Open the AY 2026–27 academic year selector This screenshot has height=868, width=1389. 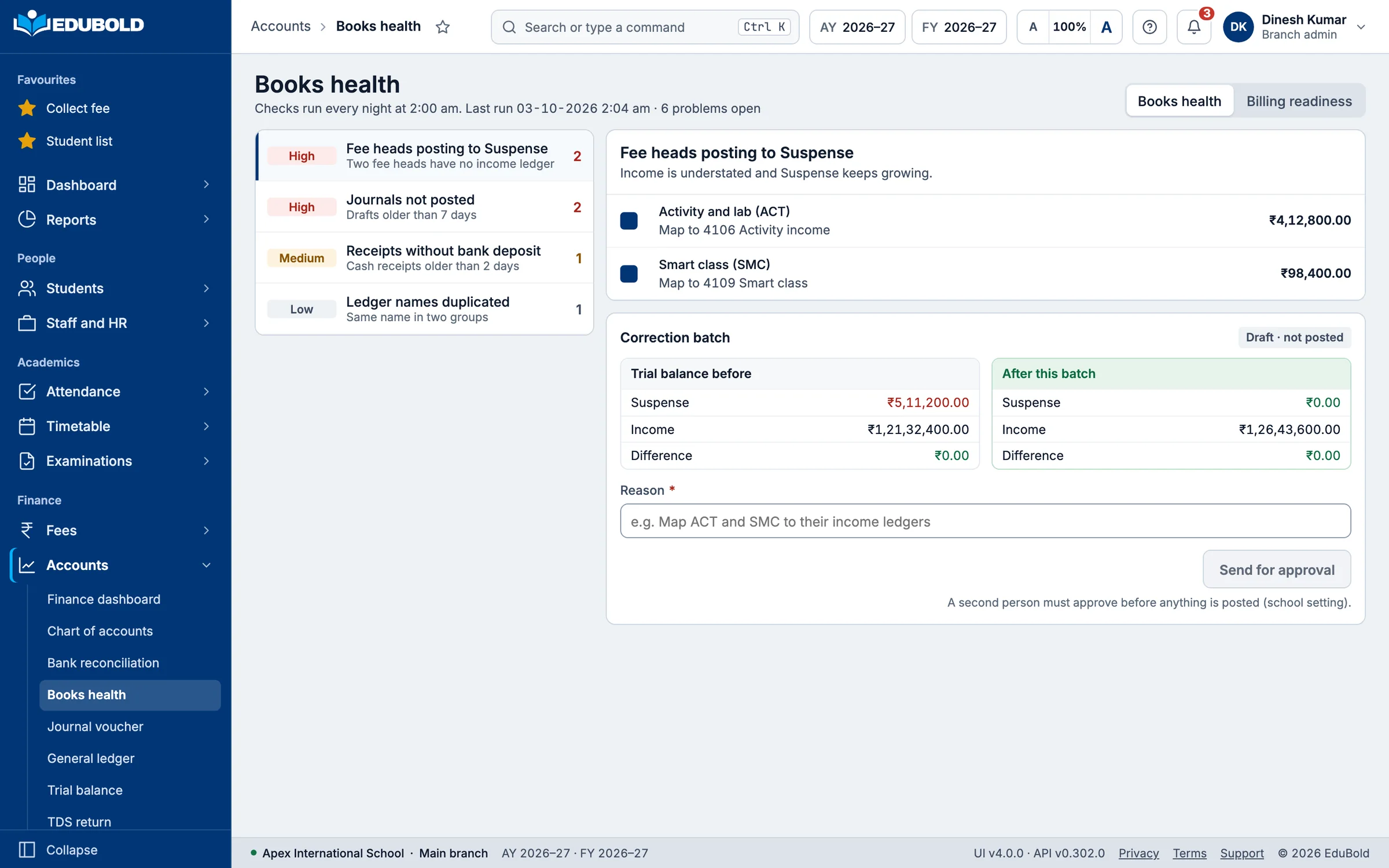coord(857,27)
